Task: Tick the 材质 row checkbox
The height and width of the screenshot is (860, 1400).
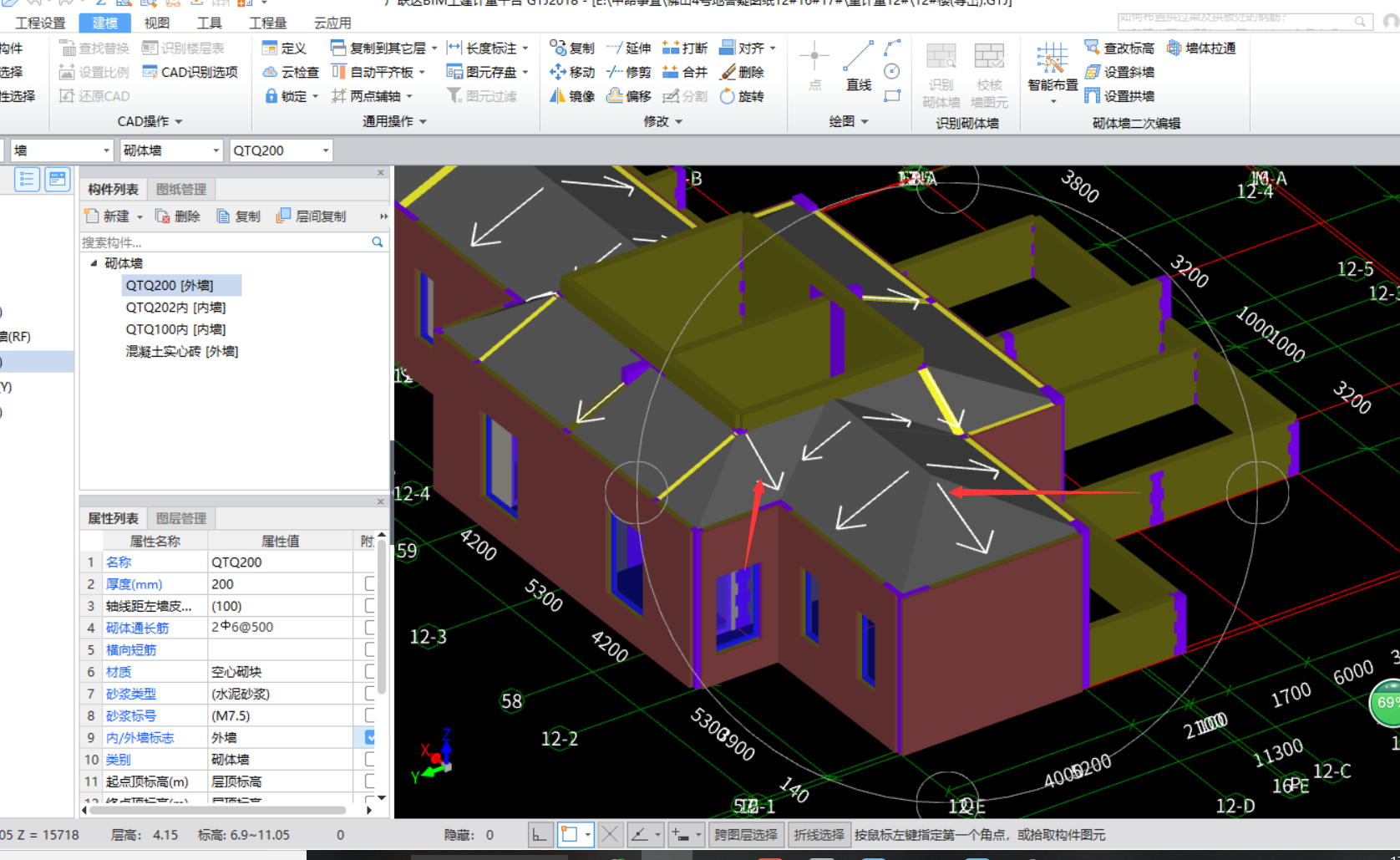Action: tap(370, 671)
